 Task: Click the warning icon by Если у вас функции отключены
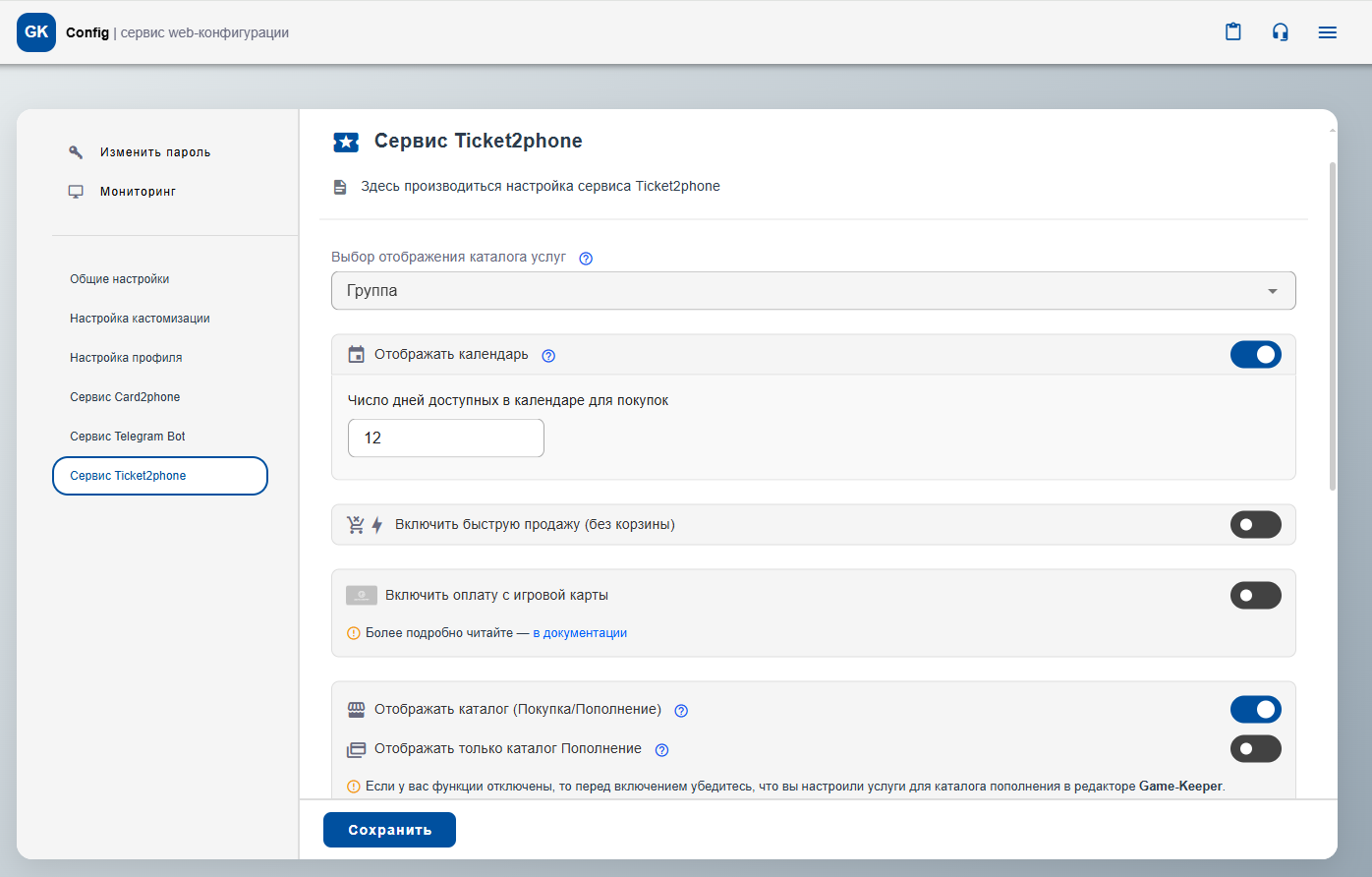click(354, 787)
